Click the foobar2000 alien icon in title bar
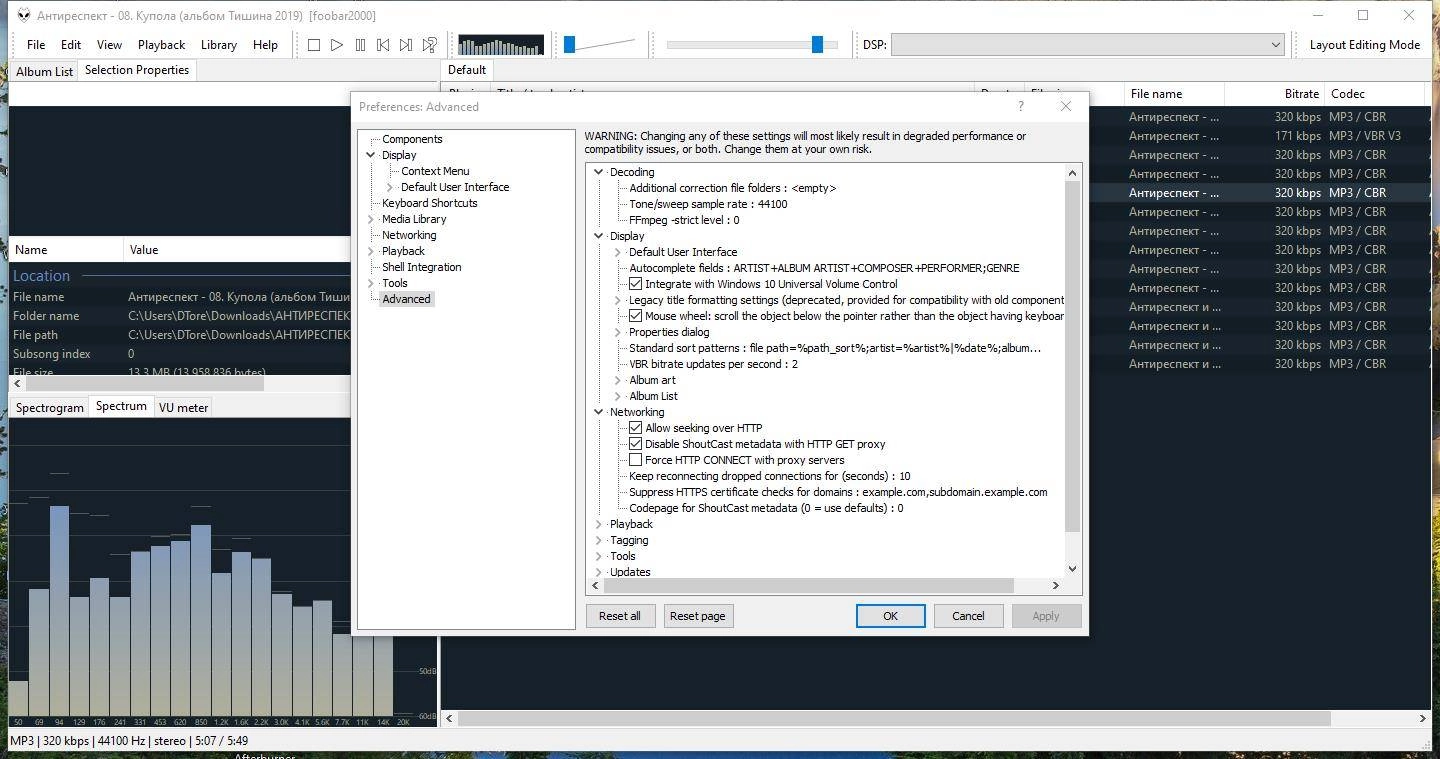Screen dimensions: 1440x759 [x=23, y=15]
